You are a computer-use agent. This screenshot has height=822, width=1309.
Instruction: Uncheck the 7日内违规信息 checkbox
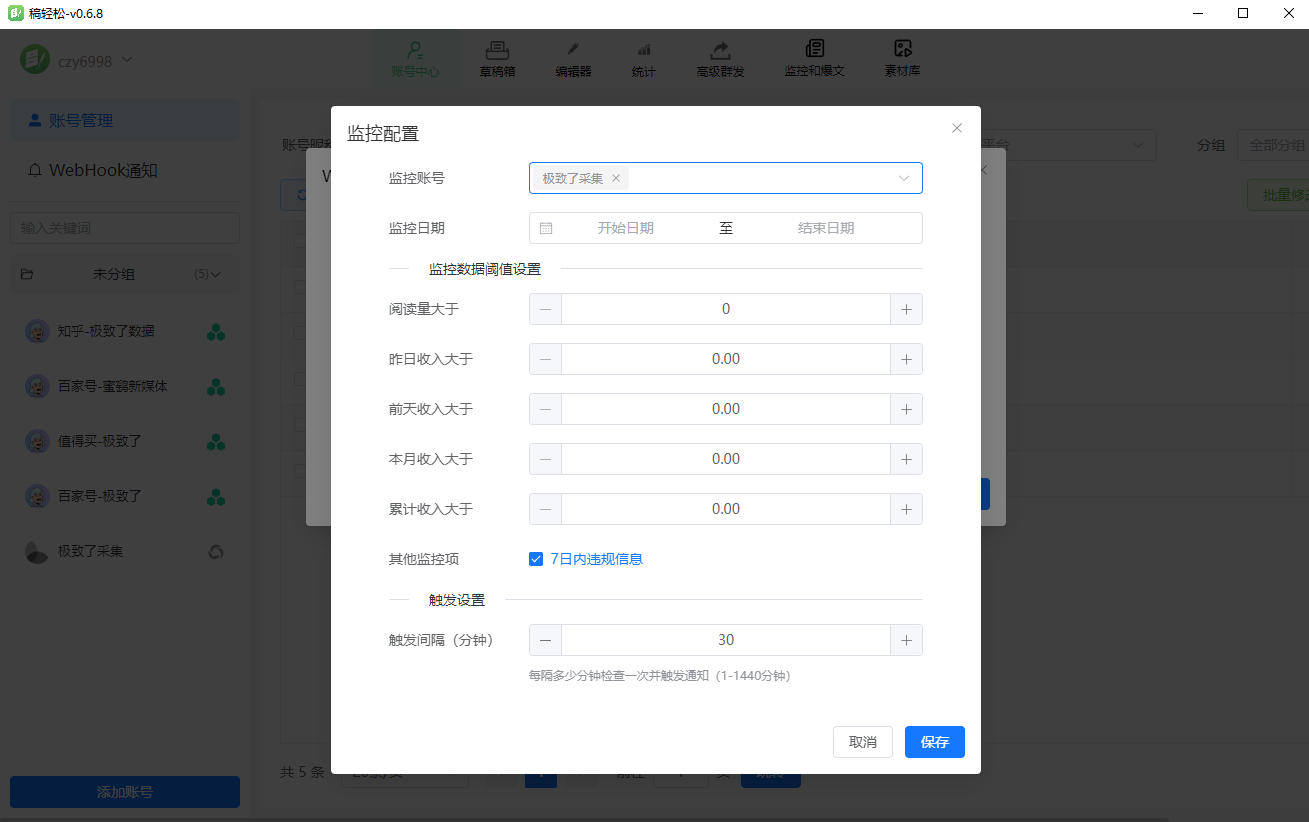[x=536, y=559]
